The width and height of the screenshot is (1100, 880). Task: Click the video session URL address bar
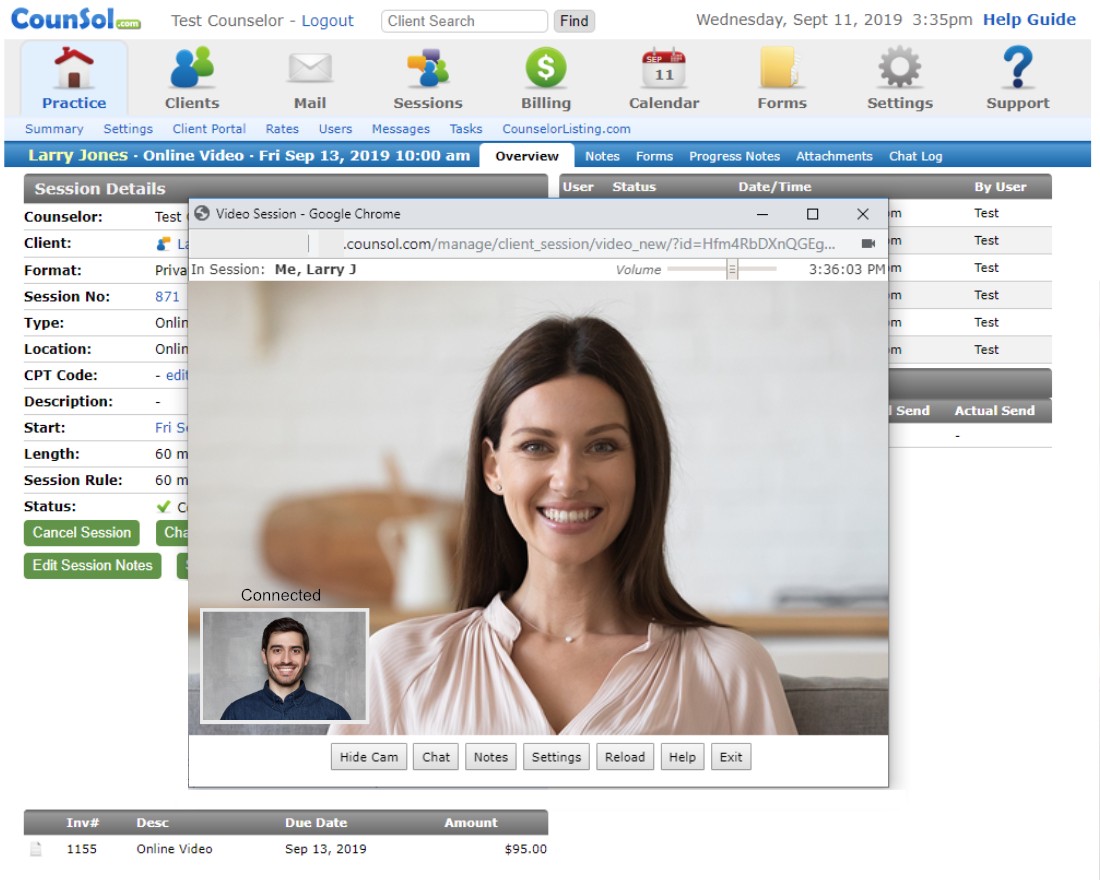[589, 244]
